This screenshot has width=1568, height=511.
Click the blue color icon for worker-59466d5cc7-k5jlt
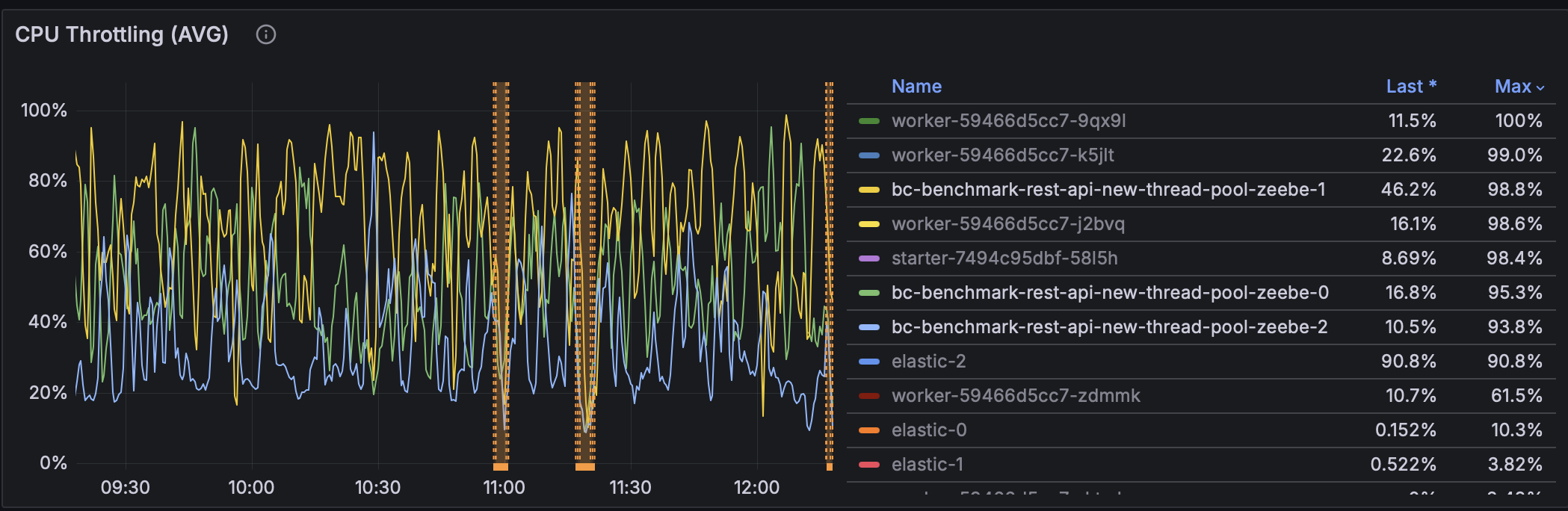(869, 155)
